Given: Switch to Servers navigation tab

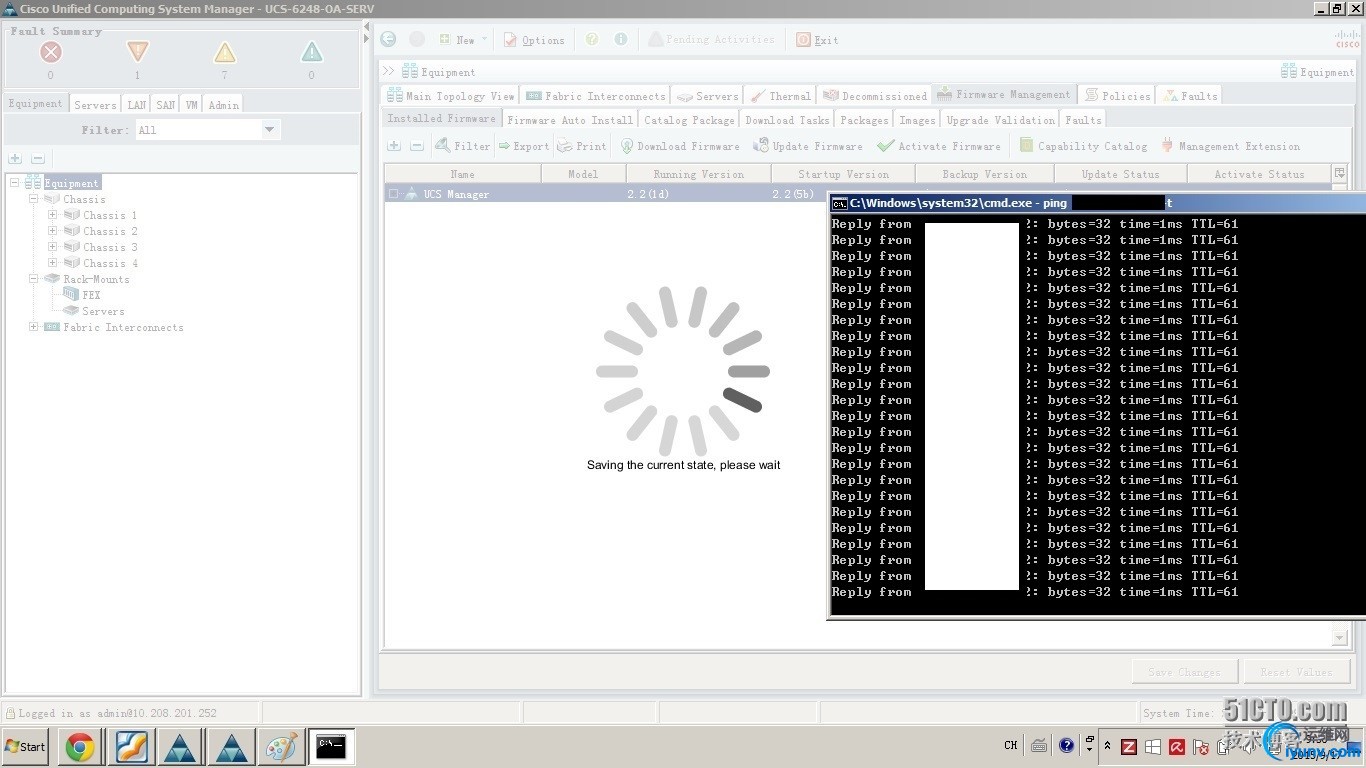Looking at the screenshot, I should click(95, 104).
